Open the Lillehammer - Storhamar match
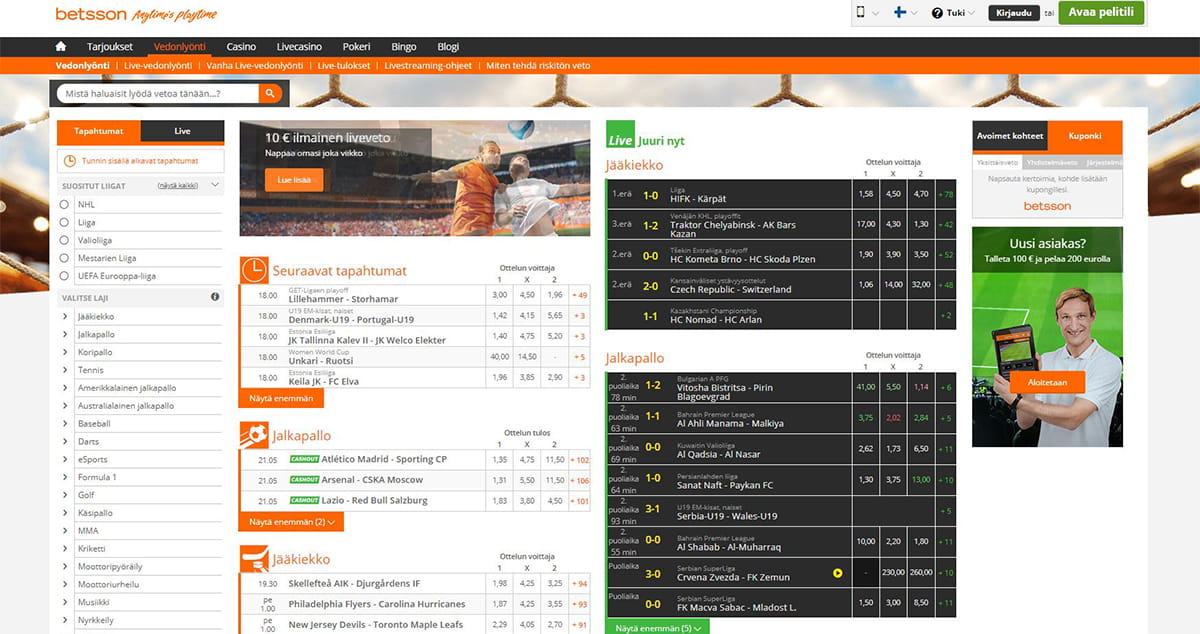The width and height of the screenshot is (1200, 634). tap(343, 299)
